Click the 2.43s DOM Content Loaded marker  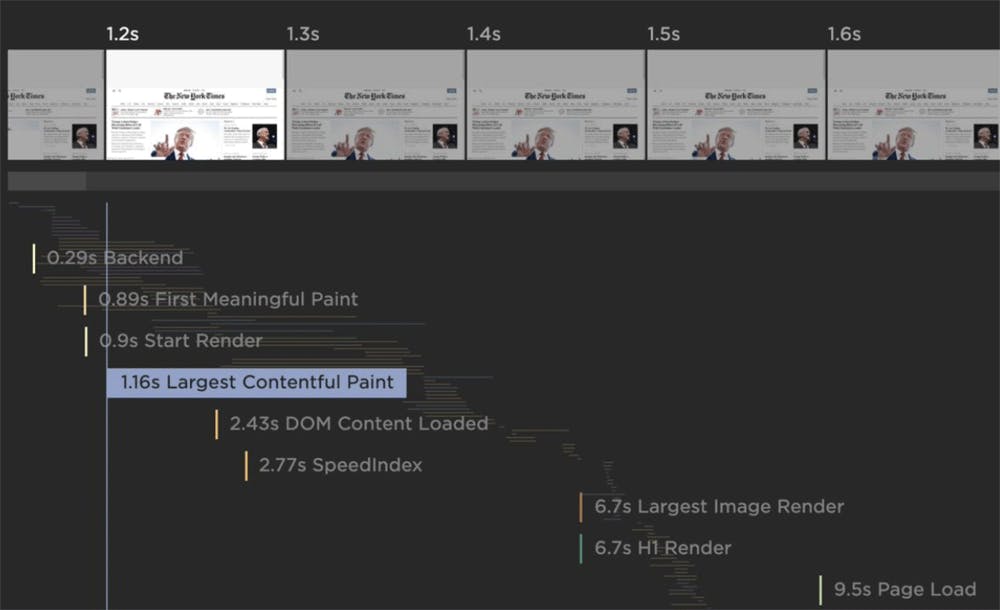pyautogui.click(x=358, y=424)
